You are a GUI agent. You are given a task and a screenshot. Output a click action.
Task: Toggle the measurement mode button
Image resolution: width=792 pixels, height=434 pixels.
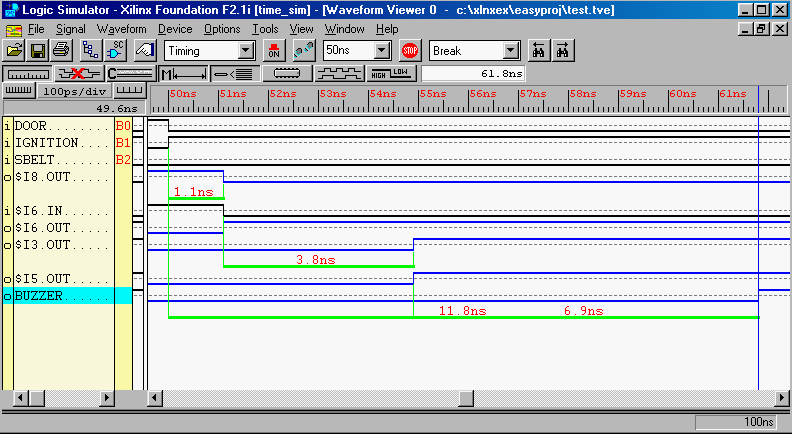(x=183, y=73)
